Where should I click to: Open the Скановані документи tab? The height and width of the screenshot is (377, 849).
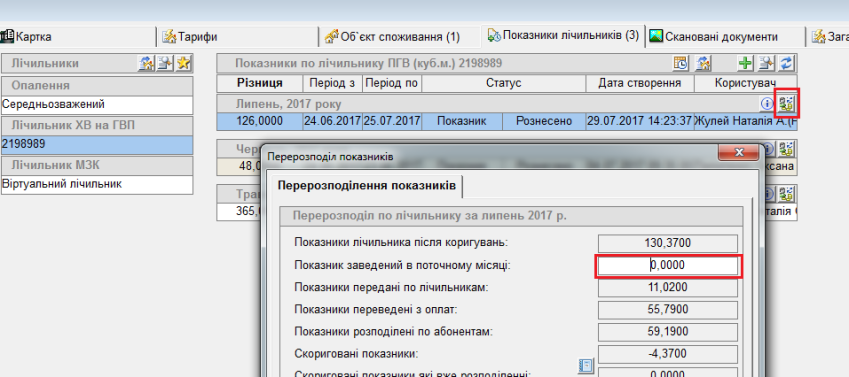pyautogui.click(x=724, y=37)
